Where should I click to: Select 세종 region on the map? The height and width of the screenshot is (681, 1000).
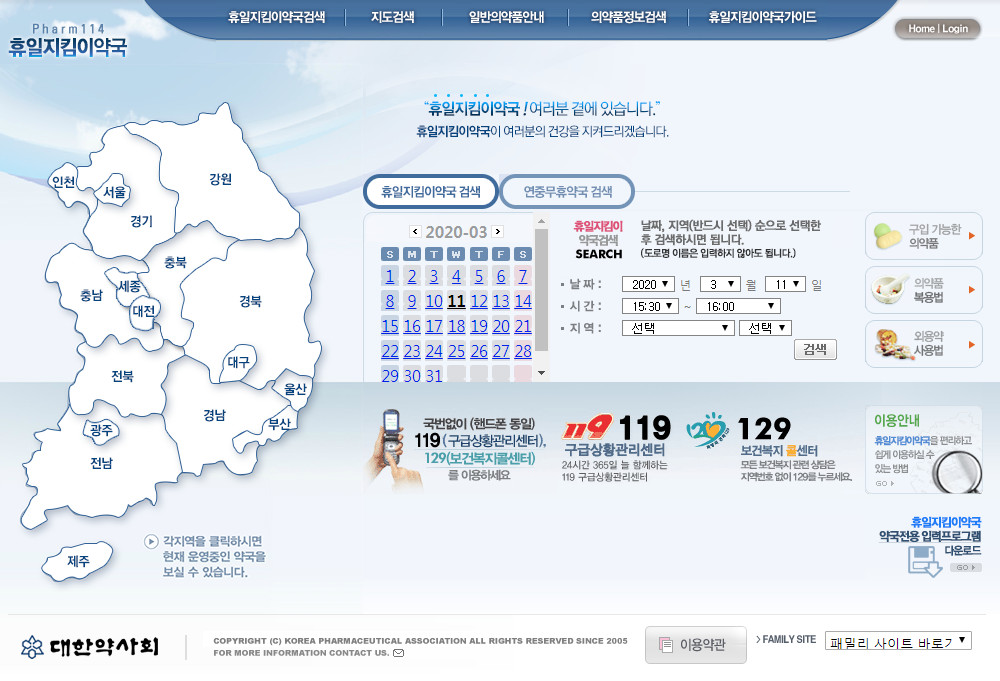[x=129, y=286]
